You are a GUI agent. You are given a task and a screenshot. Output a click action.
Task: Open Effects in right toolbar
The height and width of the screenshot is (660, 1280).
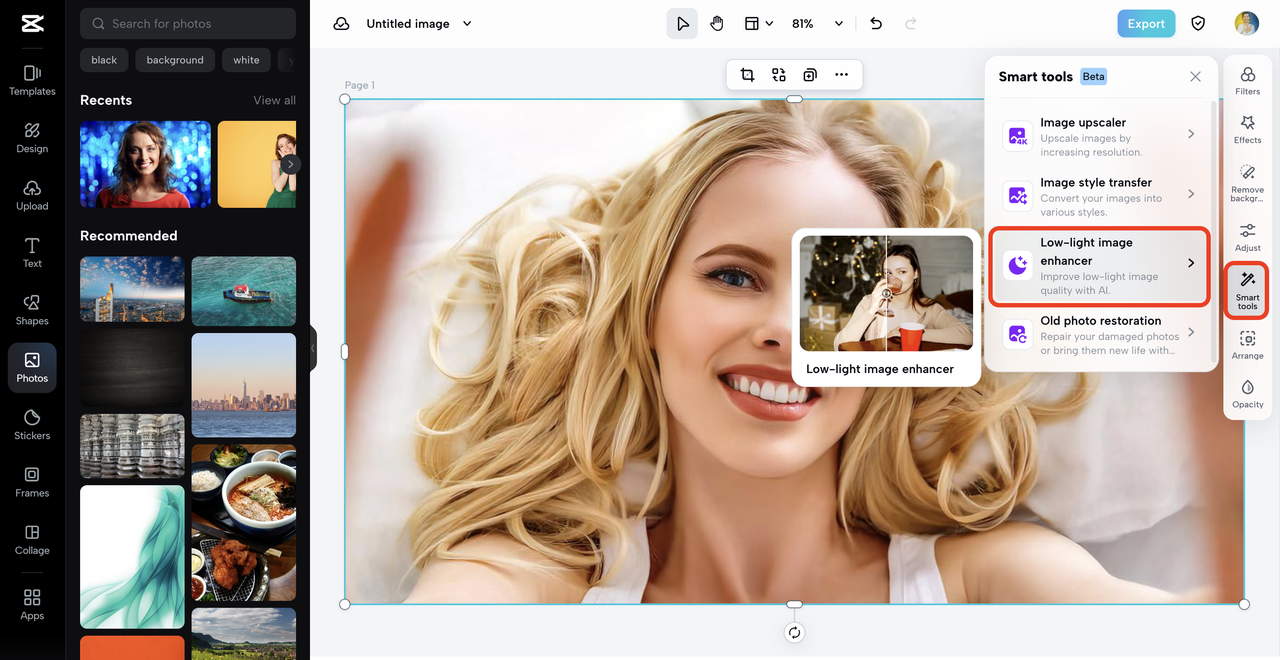[1247, 130]
